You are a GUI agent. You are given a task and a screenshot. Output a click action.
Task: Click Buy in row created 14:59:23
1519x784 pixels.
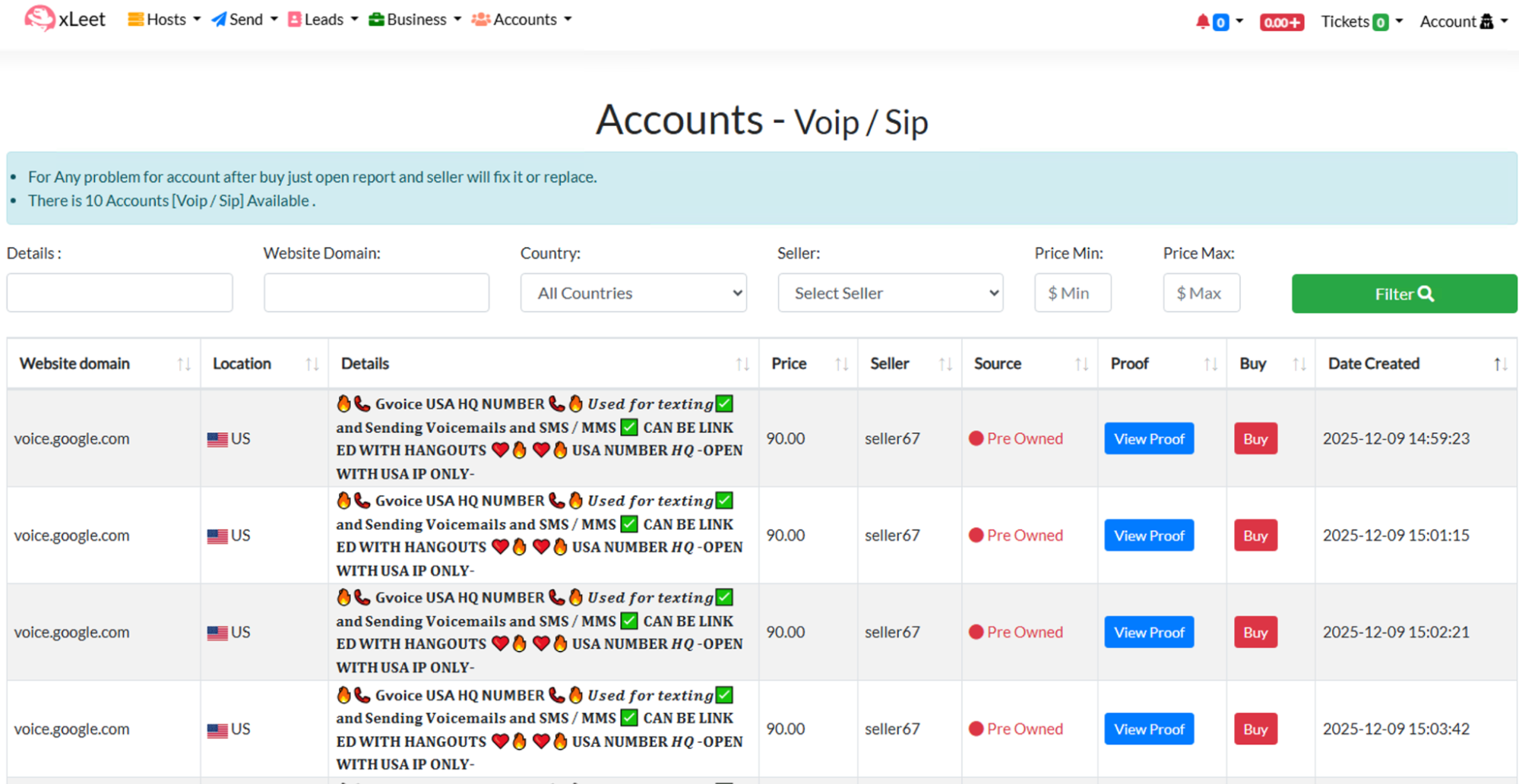[x=1255, y=438]
